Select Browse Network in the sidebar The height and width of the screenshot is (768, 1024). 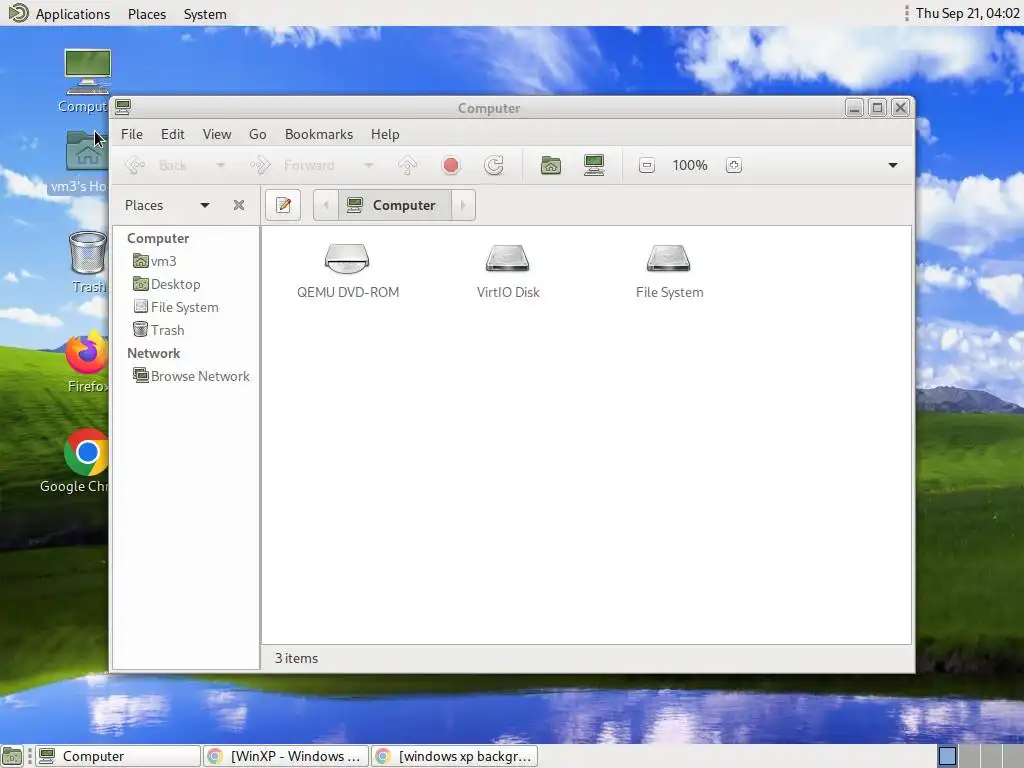click(191, 376)
